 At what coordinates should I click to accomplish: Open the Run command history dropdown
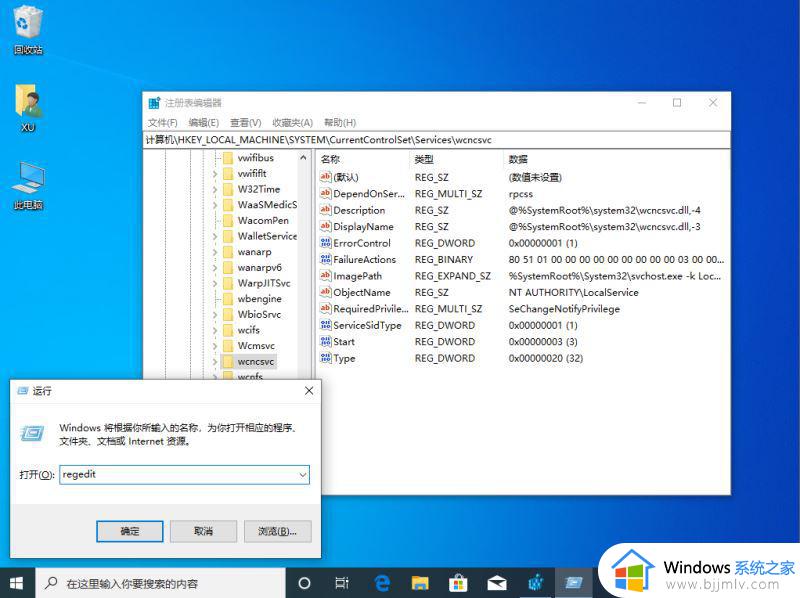point(303,475)
